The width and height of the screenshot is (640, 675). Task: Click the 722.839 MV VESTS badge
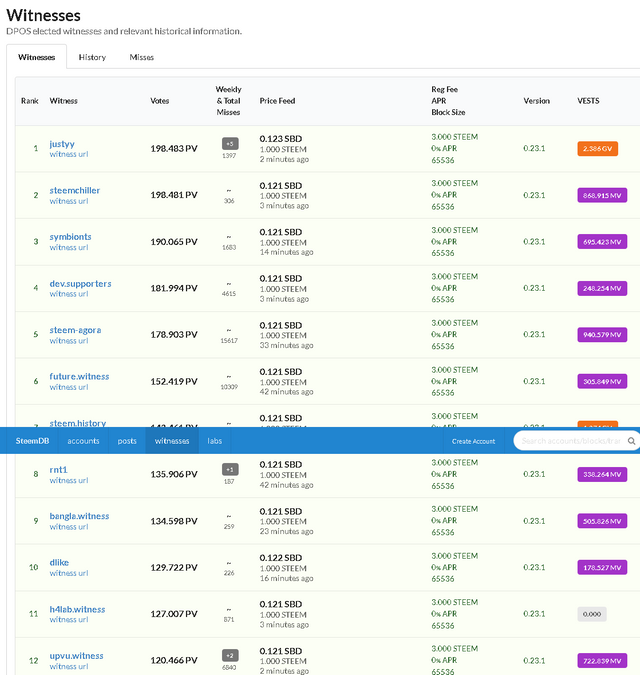(602, 661)
